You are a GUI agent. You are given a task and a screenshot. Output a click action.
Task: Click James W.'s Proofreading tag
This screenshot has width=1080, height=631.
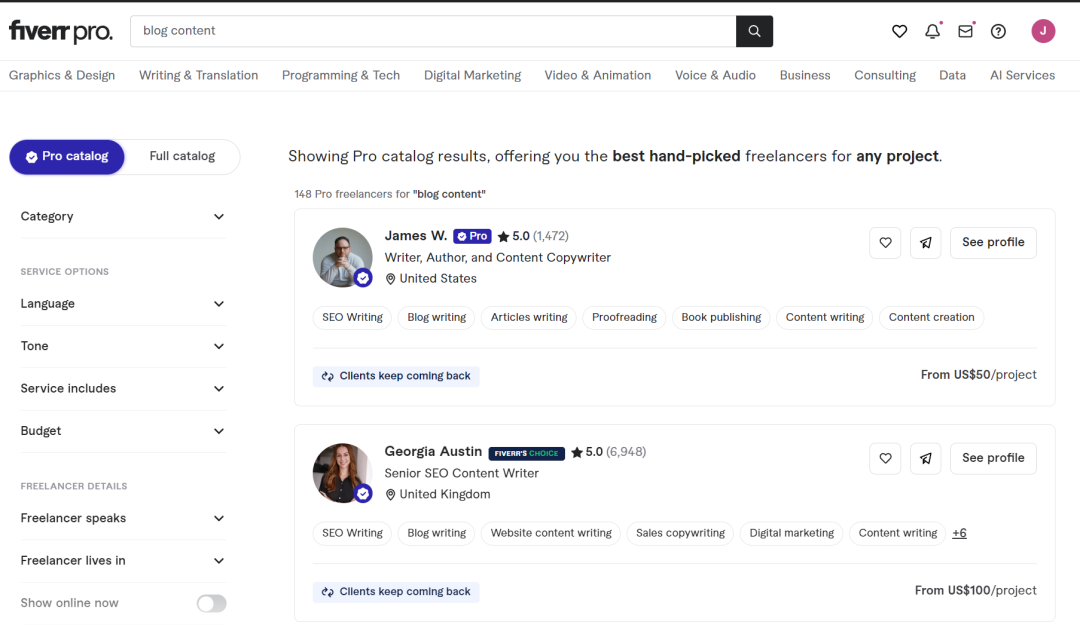click(624, 318)
